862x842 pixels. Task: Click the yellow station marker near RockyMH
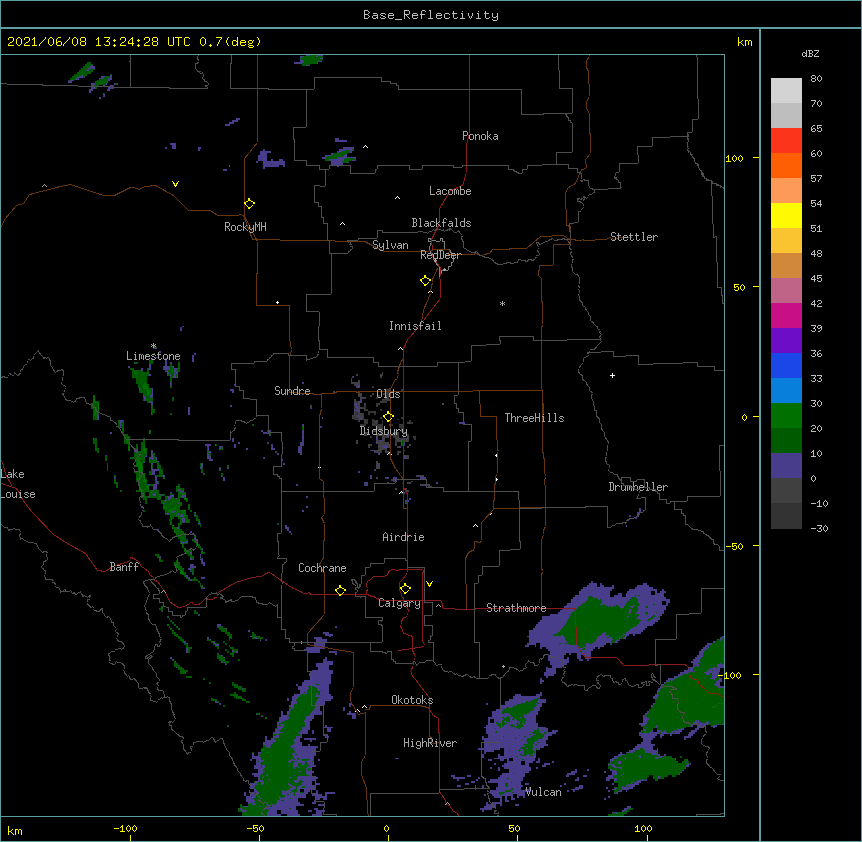(x=249, y=203)
